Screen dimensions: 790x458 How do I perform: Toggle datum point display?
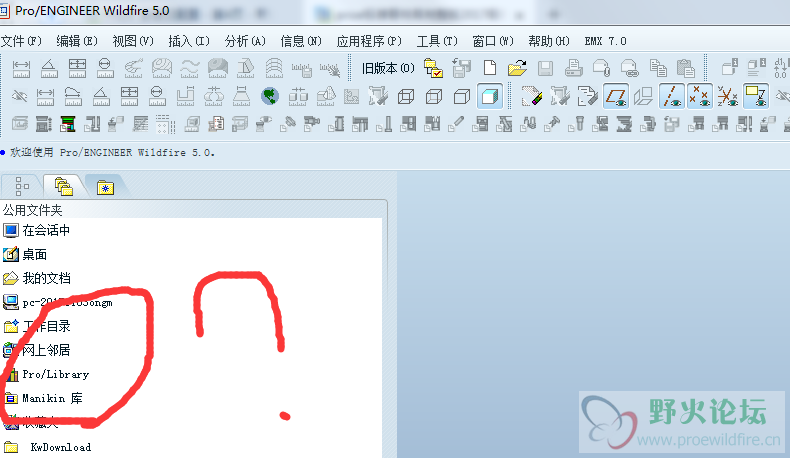[699, 96]
